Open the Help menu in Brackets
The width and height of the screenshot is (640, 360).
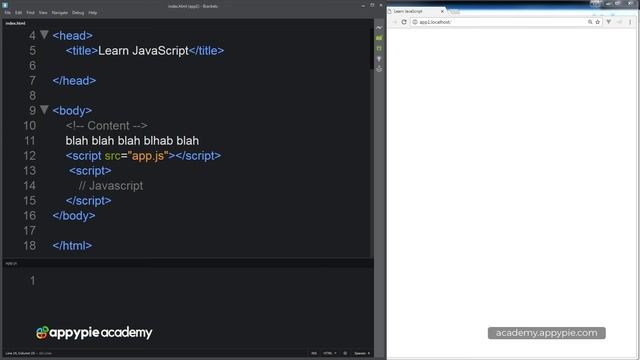tap(93, 13)
